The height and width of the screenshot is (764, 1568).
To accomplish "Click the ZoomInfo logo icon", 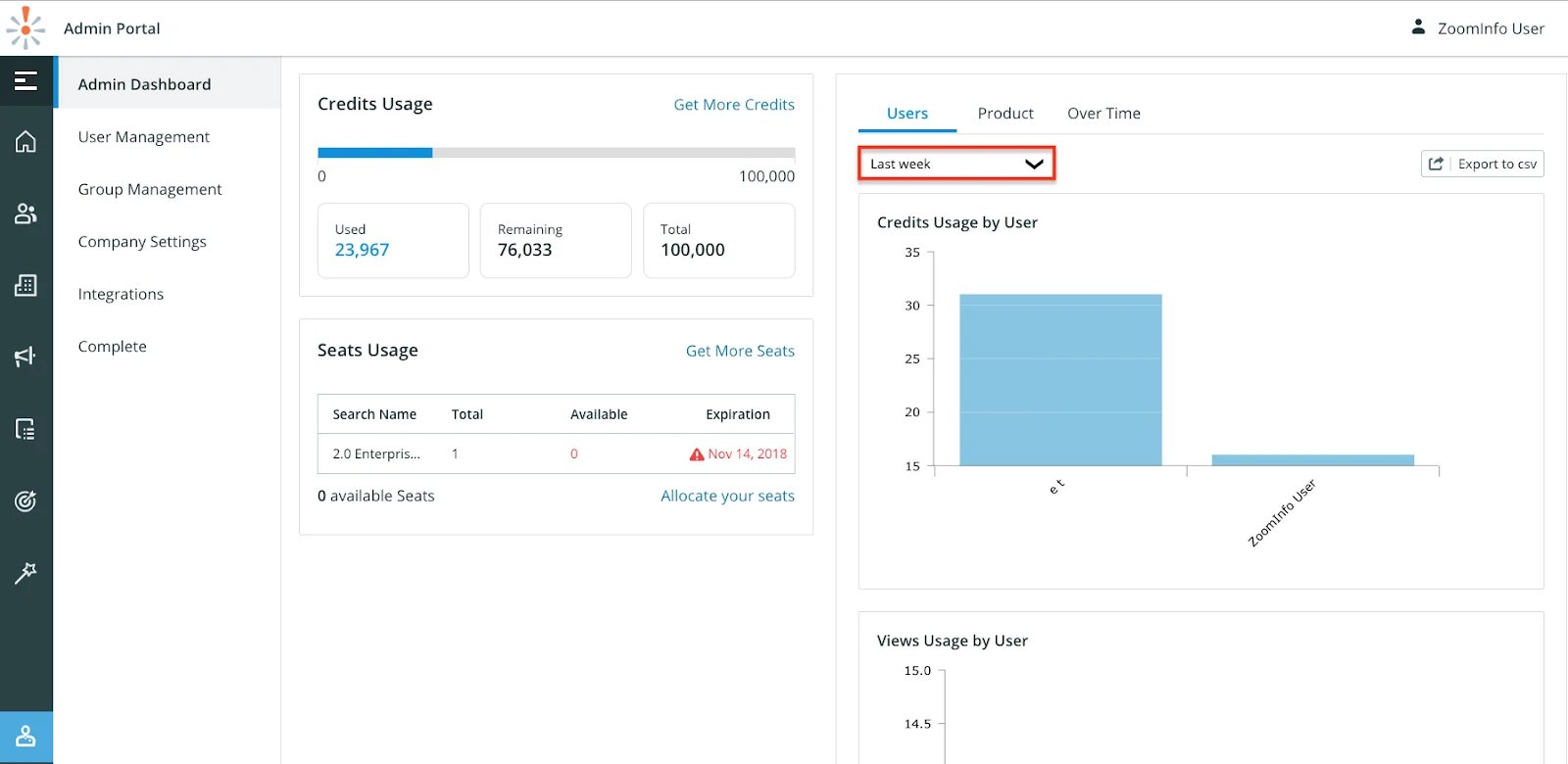I will 25,28.
